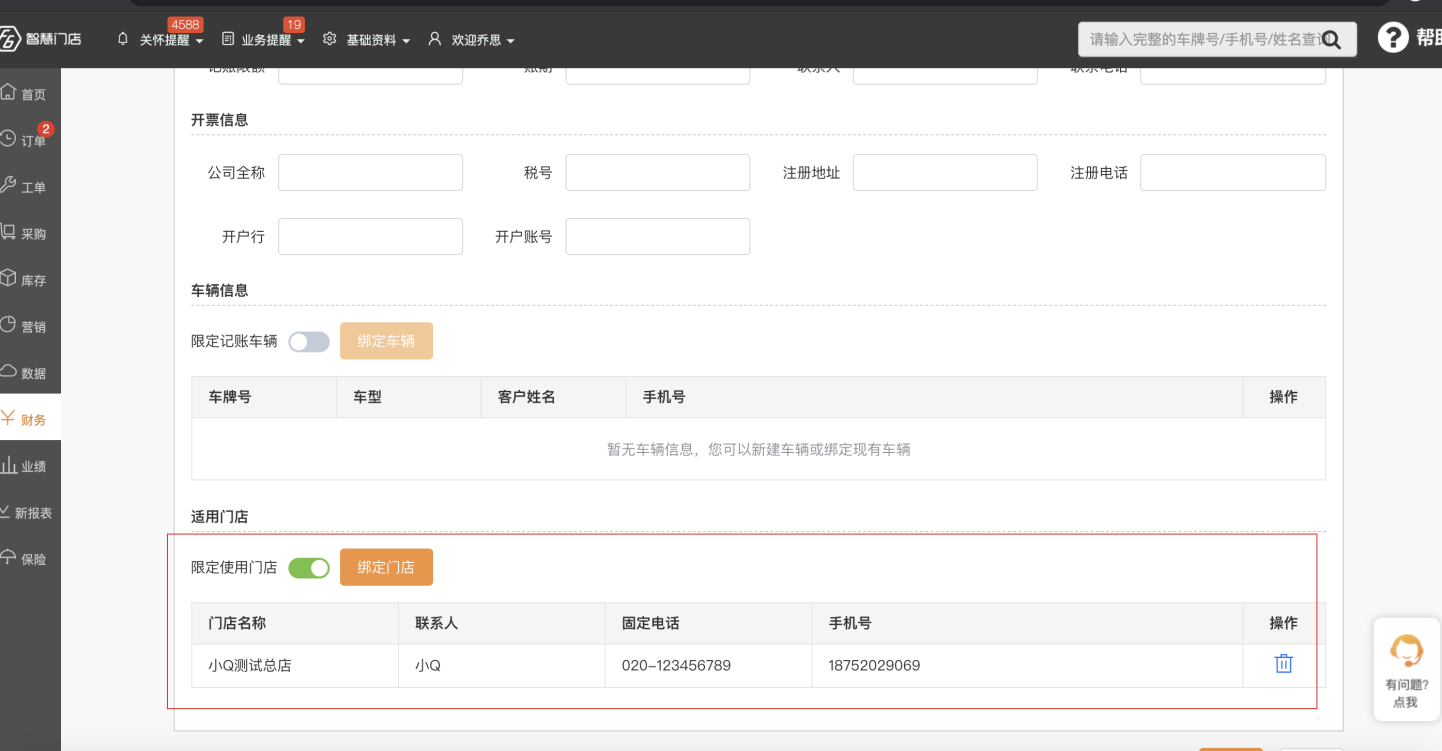
Task: Click the 库存 box icon in sidebar
Action: point(8,278)
